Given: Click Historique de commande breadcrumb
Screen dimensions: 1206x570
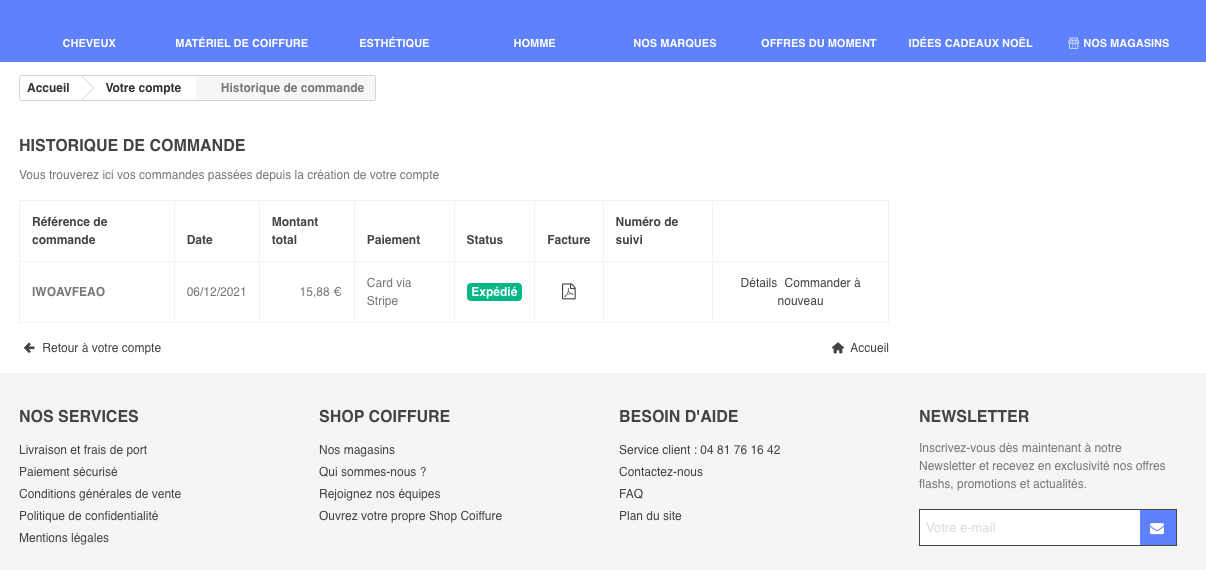Looking at the screenshot, I should (x=292, y=88).
